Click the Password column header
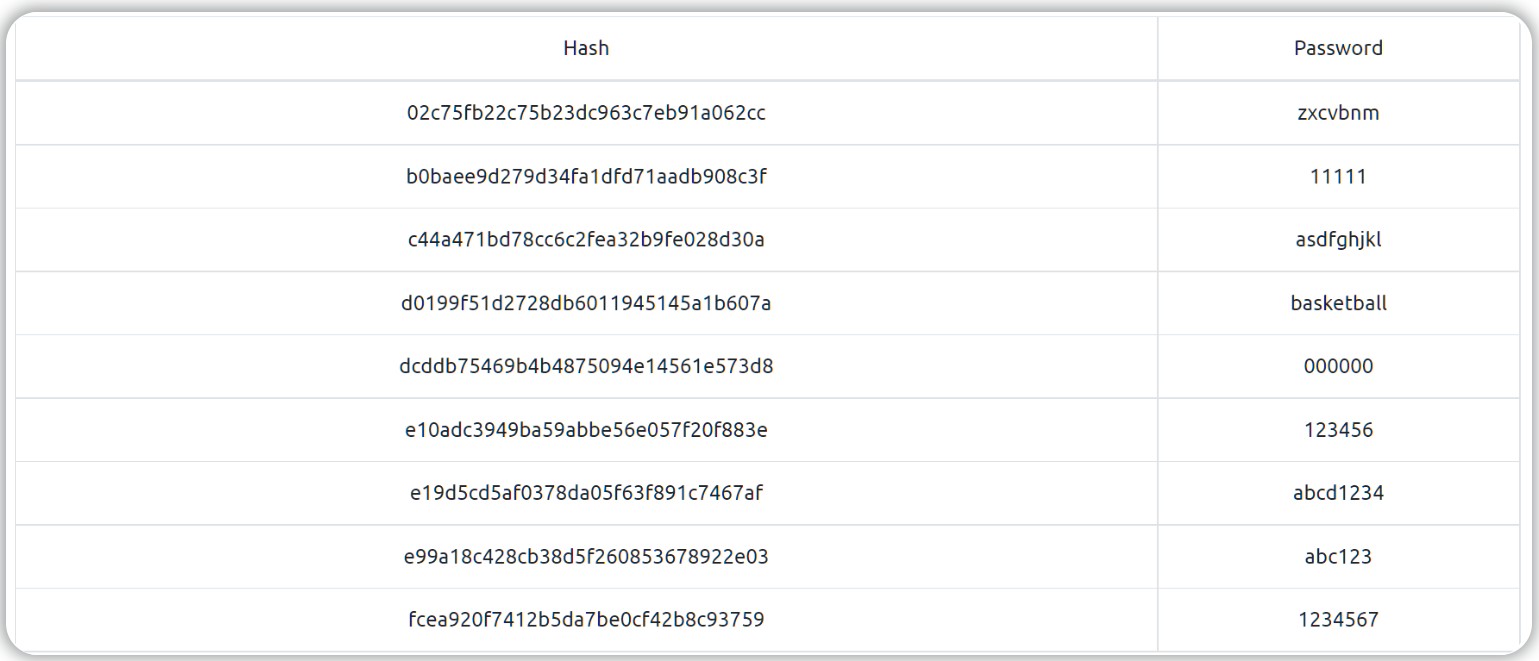Viewport: 1539px width, 661px height. (x=1338, y=48)
